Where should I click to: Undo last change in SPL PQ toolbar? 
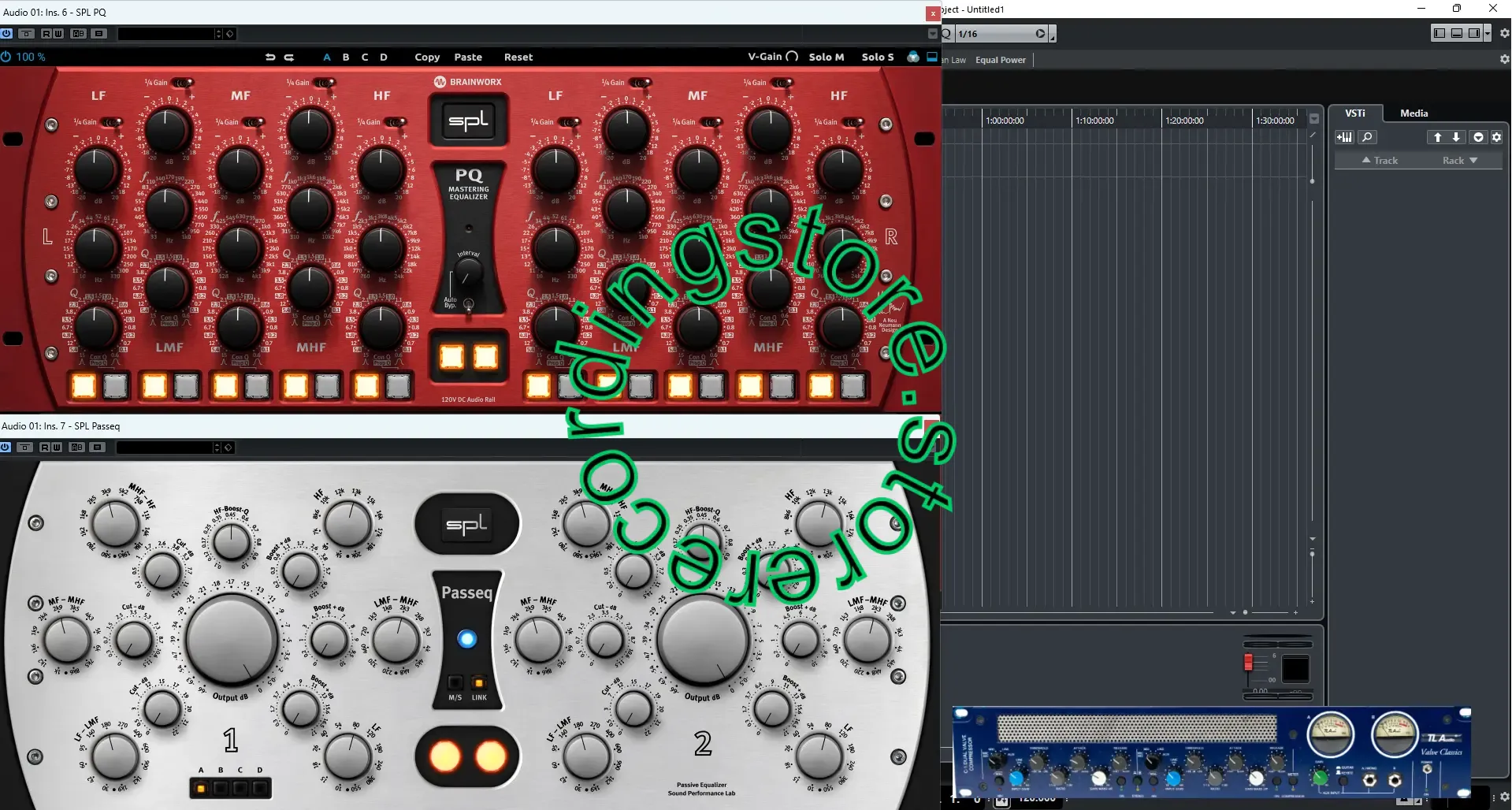(x=270, y=57)
